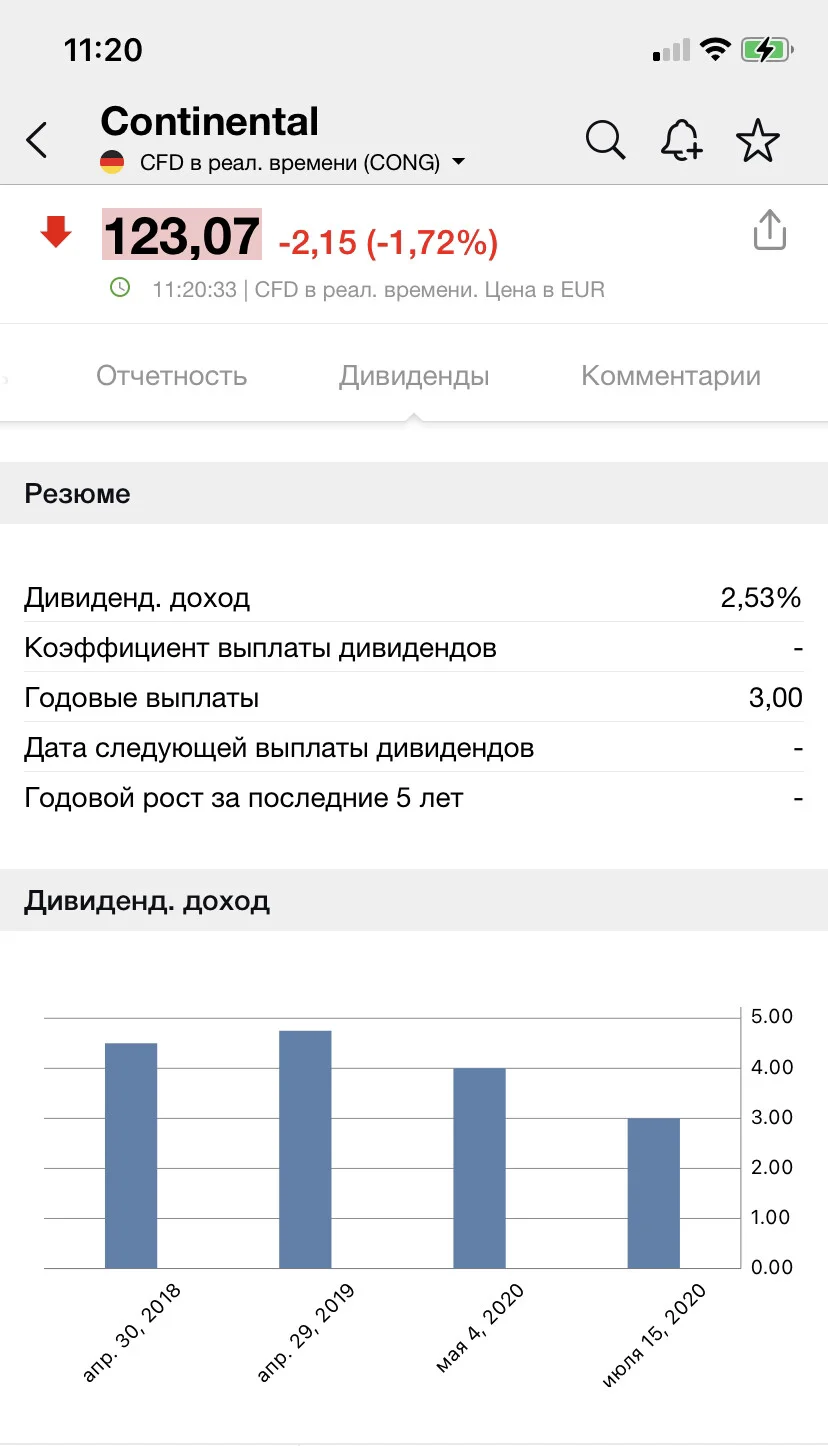Tap the green clock icon
Screen dimensions: 828x1446
tap(120, 288)
